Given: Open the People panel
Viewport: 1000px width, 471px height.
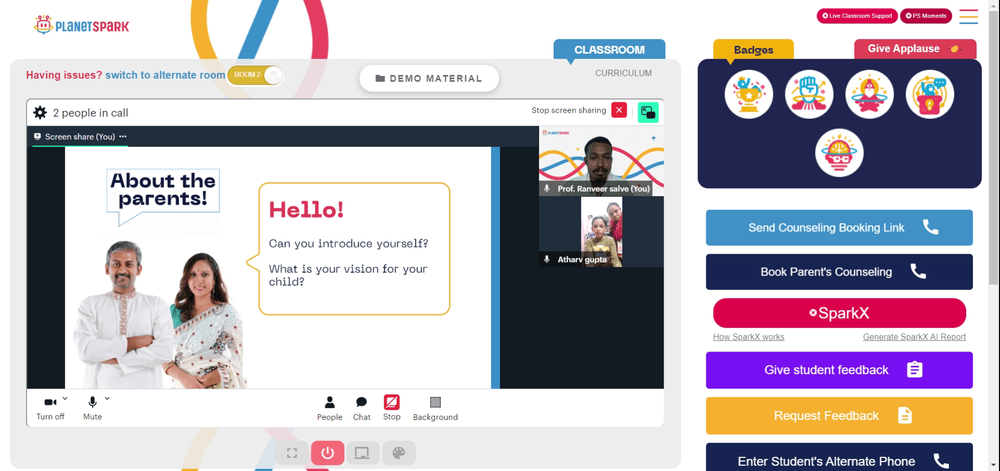Looking at the screenshot, I should pos(330,408).
